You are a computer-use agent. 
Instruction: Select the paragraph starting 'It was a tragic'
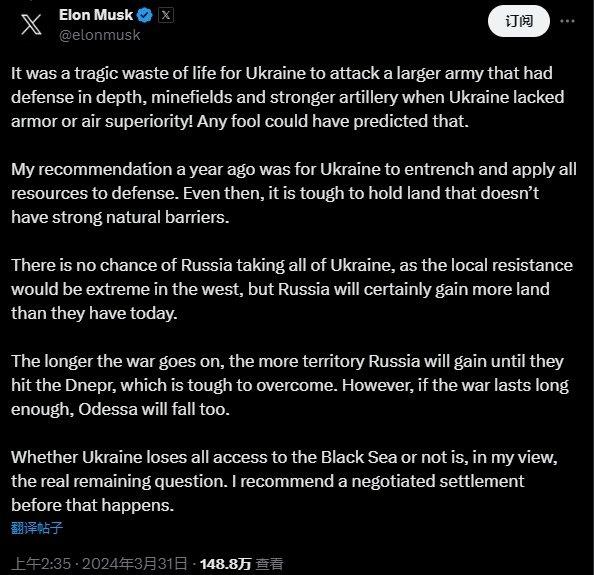coord(288,97)
